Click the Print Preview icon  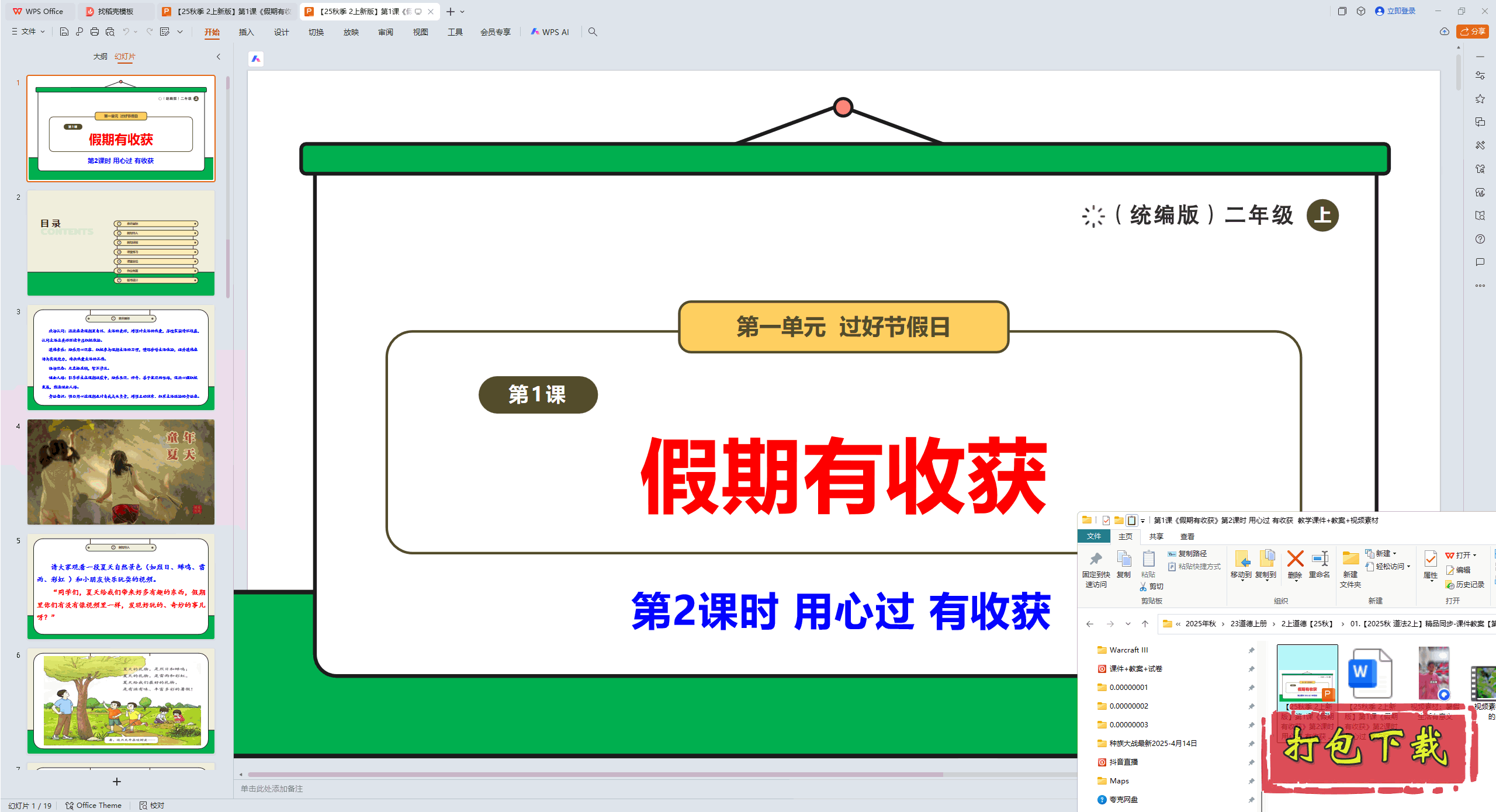(x=110, y=32)
